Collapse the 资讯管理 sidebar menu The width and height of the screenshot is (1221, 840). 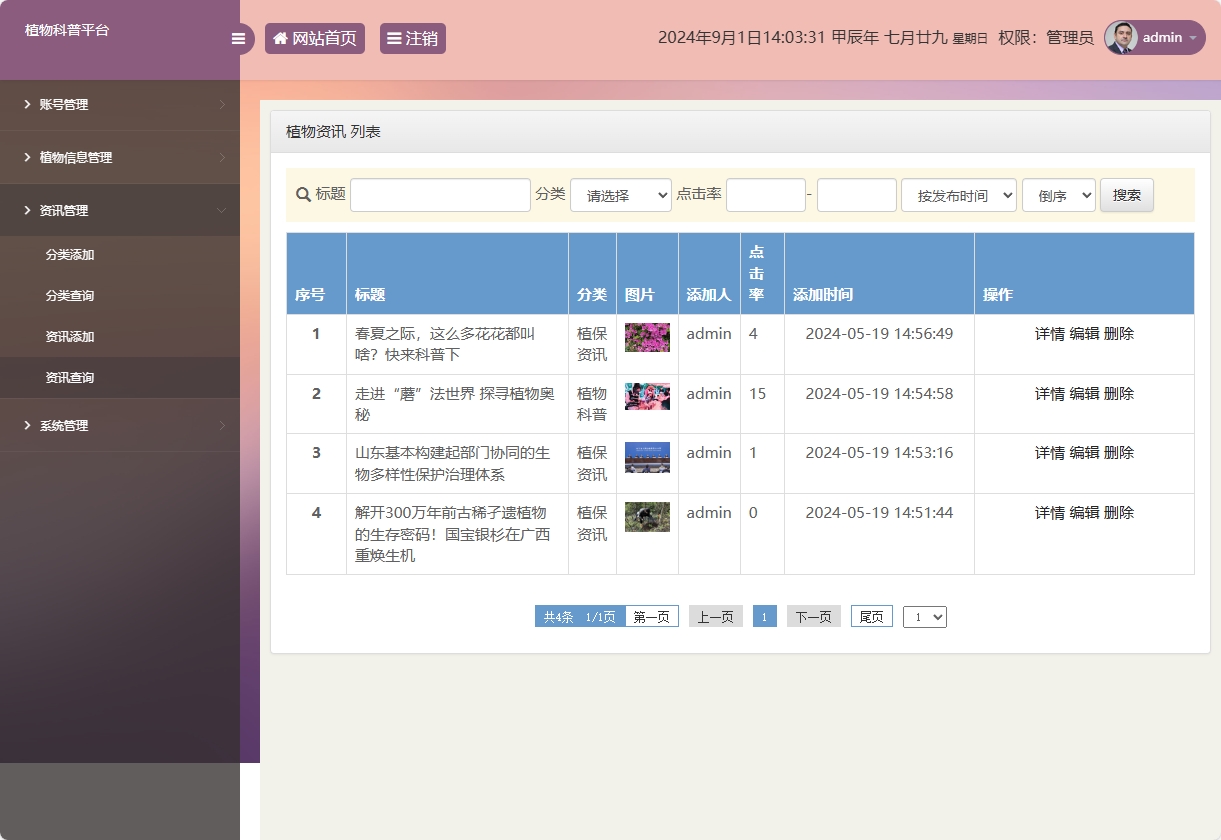click(120, 211)
